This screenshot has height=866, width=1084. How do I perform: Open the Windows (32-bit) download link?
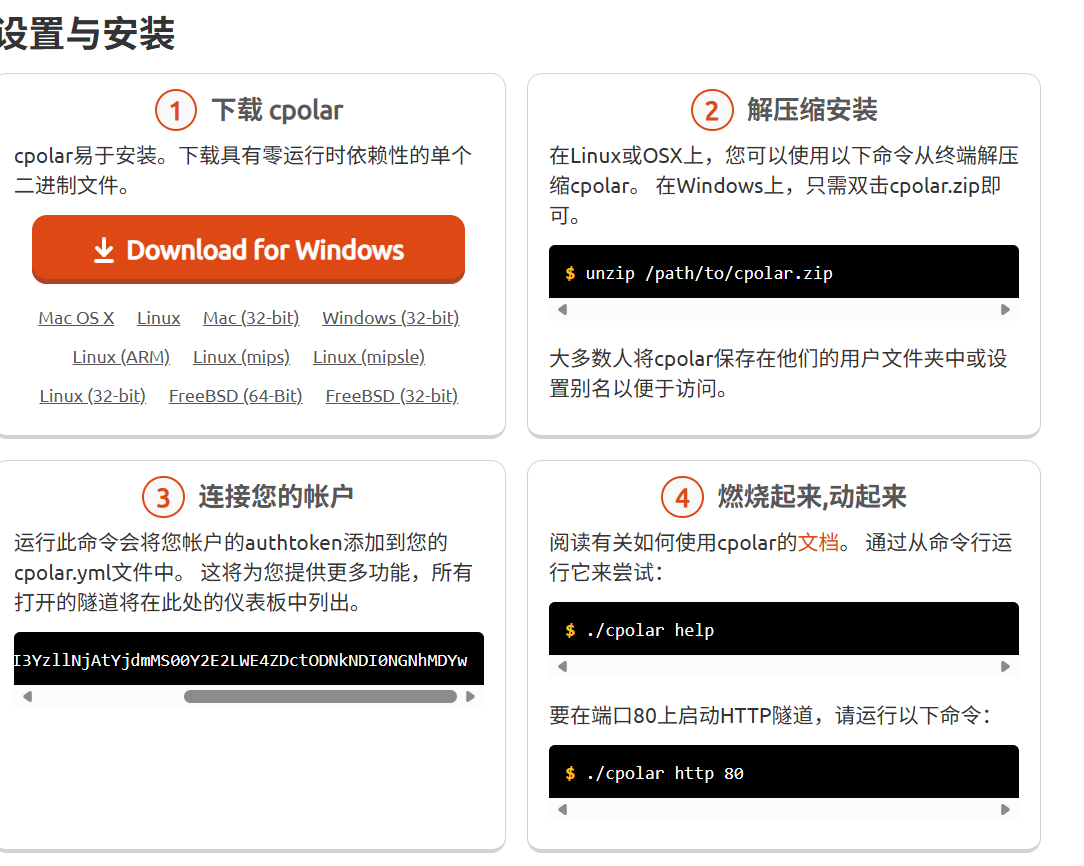pos(391,318)
